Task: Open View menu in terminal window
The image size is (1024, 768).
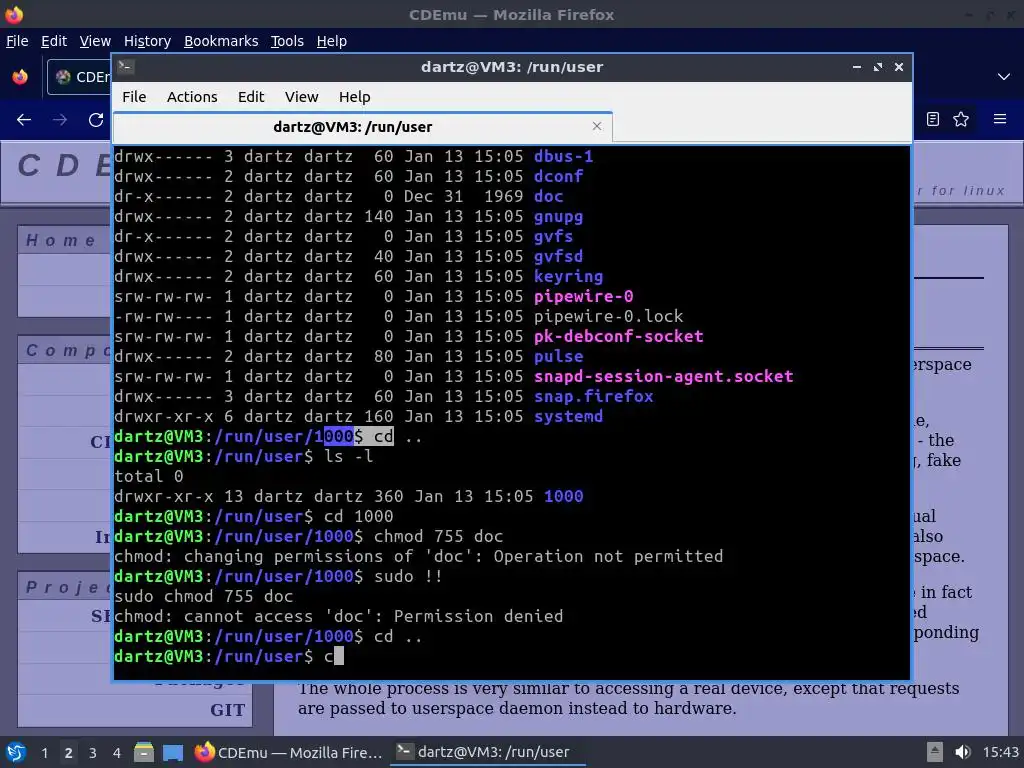Action: (x=301, y=97)
